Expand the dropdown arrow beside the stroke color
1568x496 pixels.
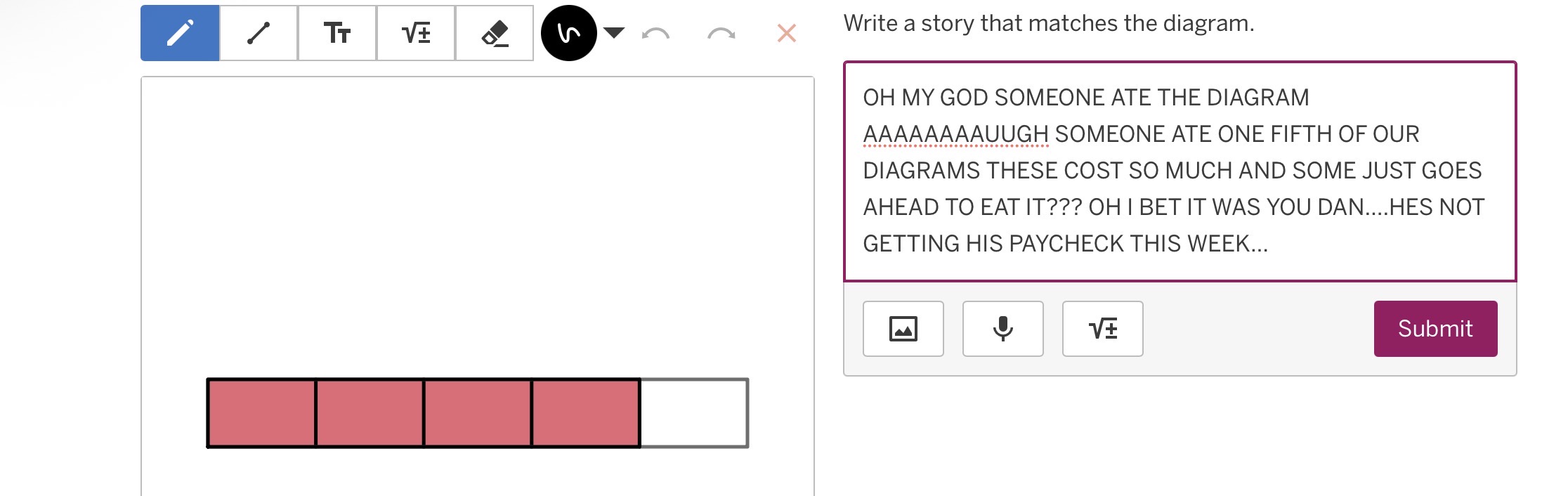coord(614,32)
